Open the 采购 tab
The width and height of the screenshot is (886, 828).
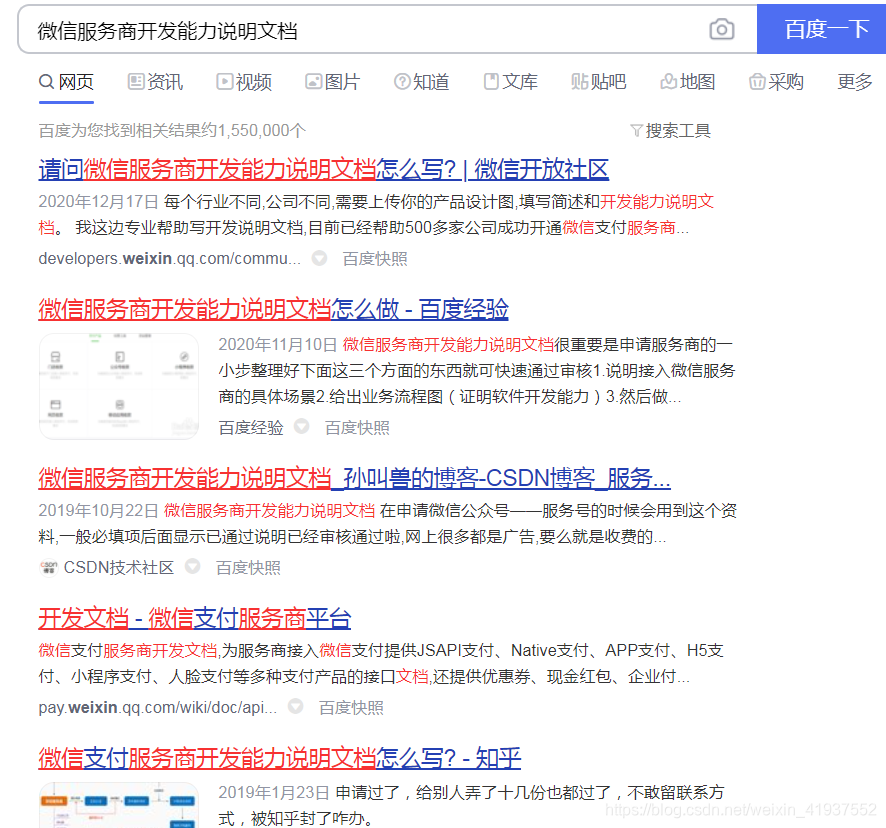pos(776,82)
